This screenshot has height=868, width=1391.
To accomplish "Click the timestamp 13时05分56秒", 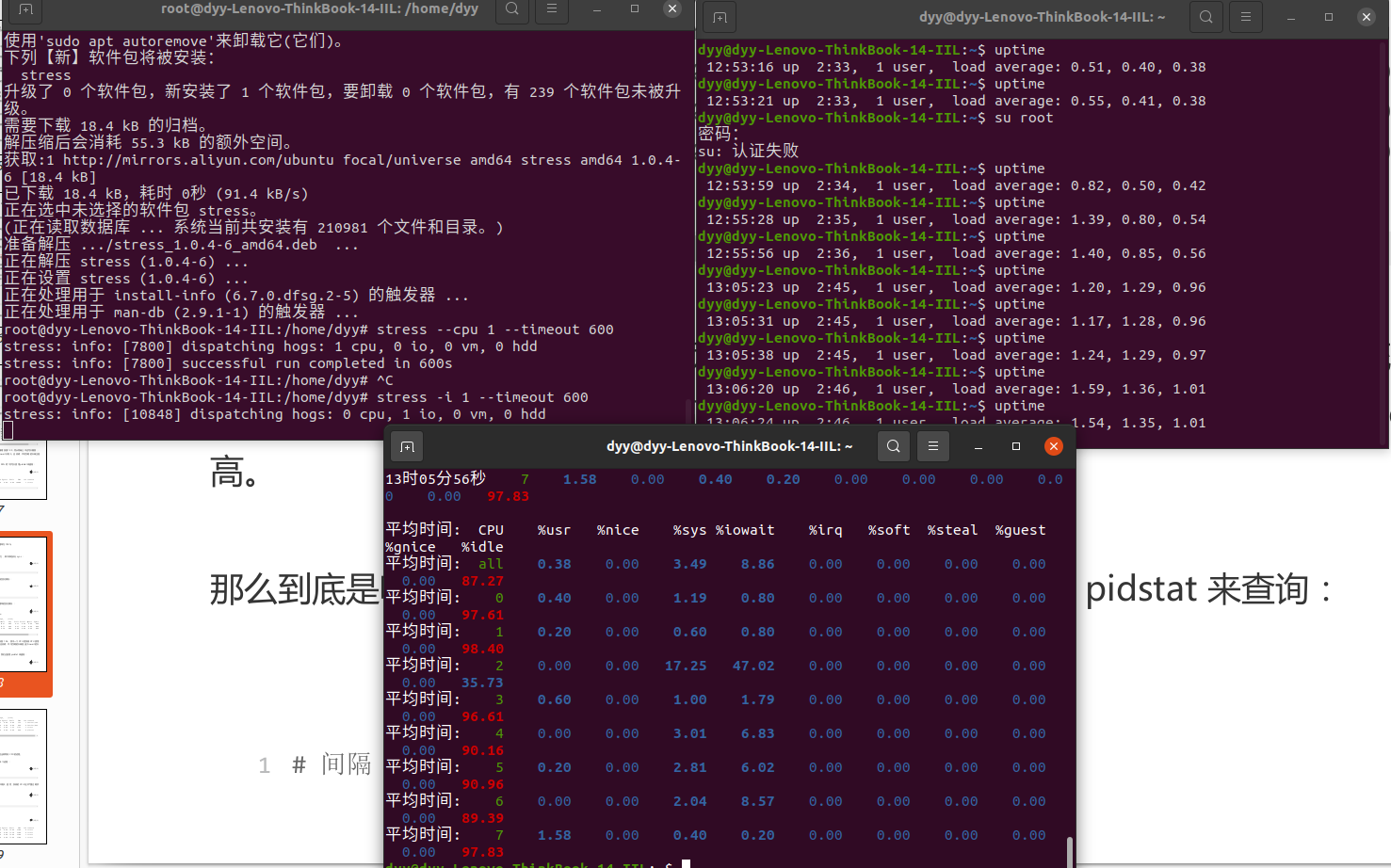I will (435, 478).
